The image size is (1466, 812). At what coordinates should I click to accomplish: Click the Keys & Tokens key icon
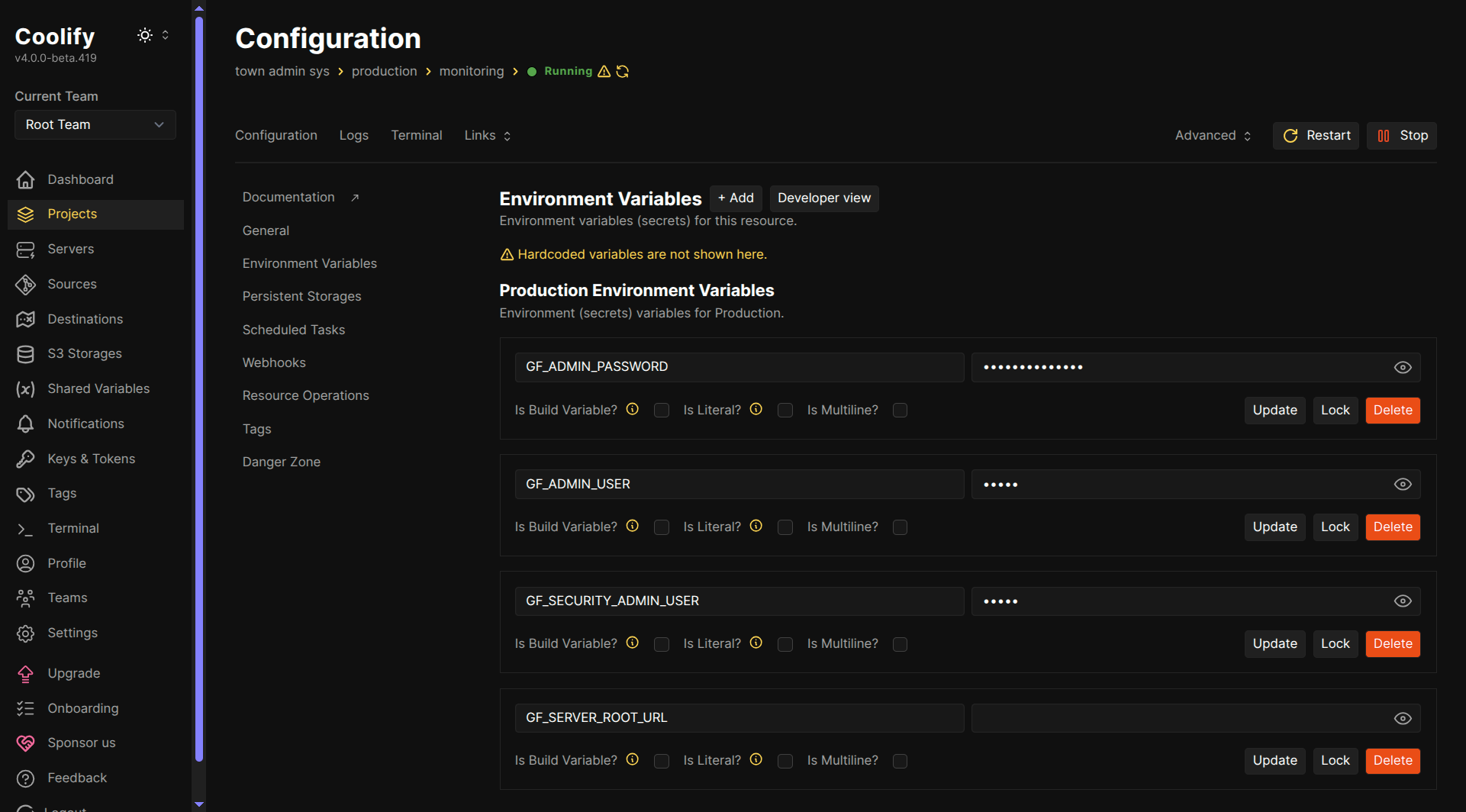(25, 458)
